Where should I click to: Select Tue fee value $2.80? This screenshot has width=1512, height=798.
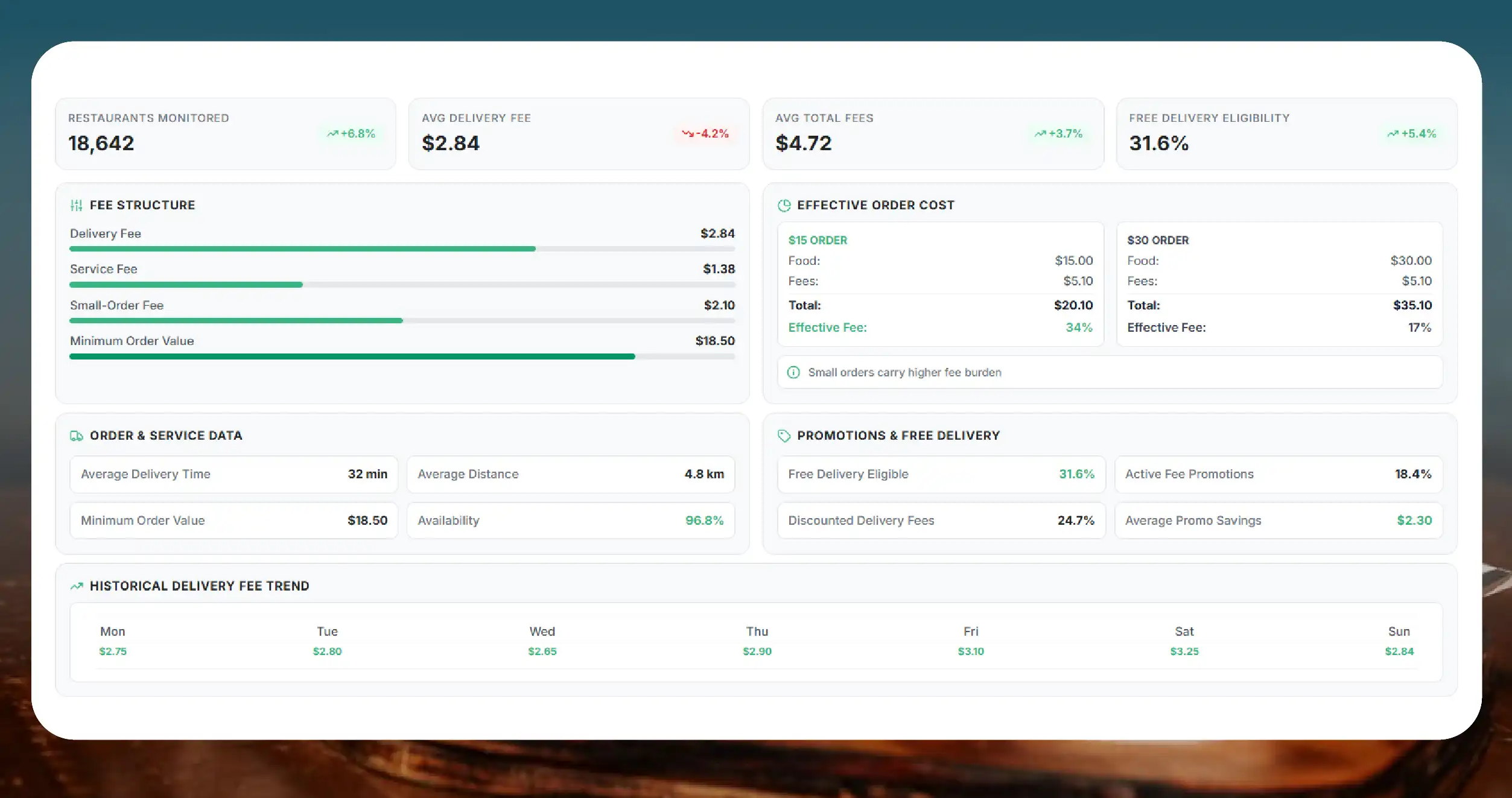(x=327, y=651)
